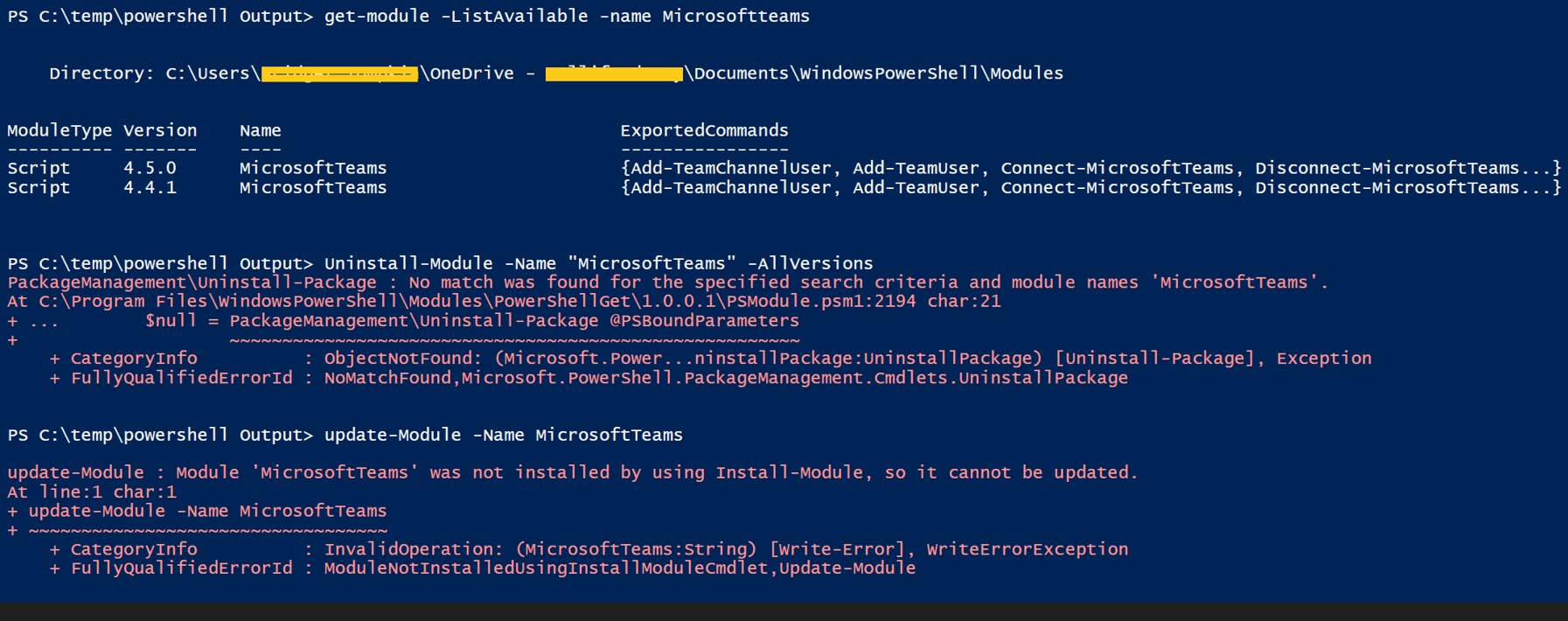This screenshot has width=1568, height=621.
Task: Click the first yellow redacted username block
Action: (x=339, y=73)
